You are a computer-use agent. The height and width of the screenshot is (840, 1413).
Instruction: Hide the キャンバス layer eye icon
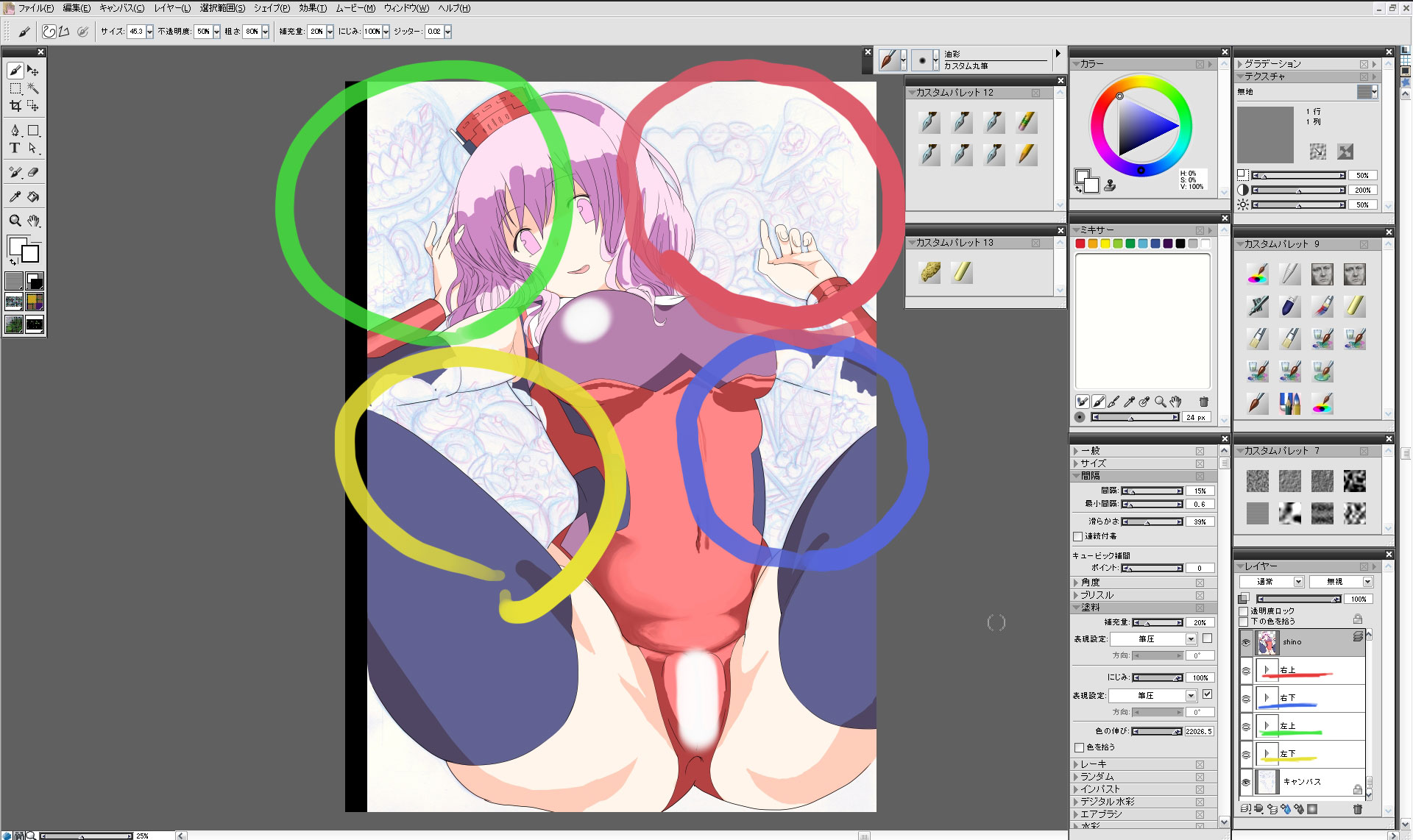[x=1246, y=782]
